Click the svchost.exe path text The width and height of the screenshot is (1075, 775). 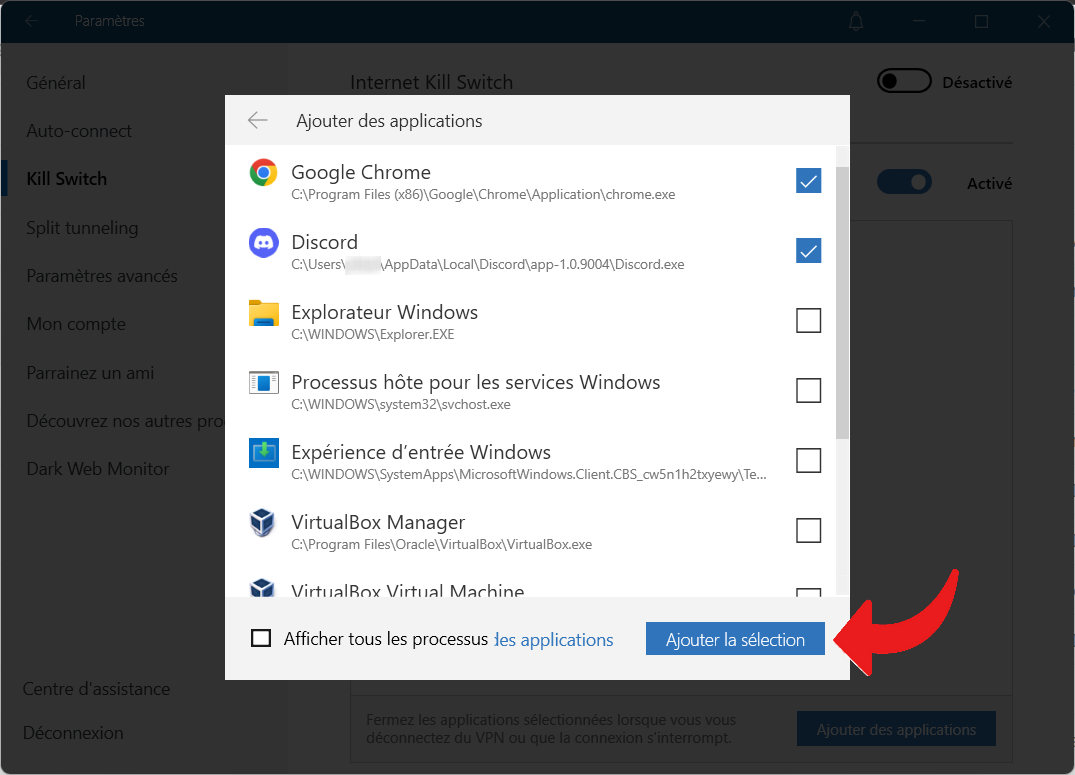[x=401, y=405]
